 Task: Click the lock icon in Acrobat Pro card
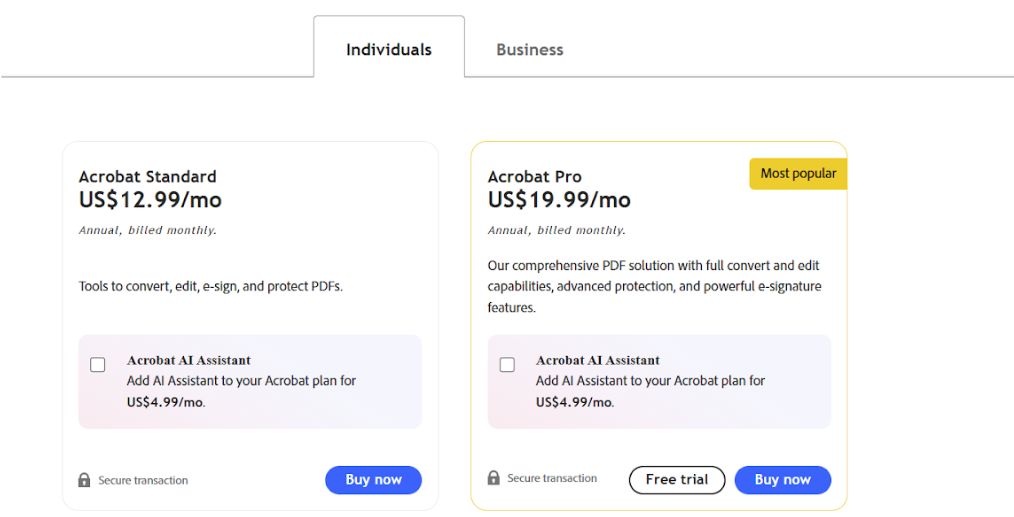494,478
